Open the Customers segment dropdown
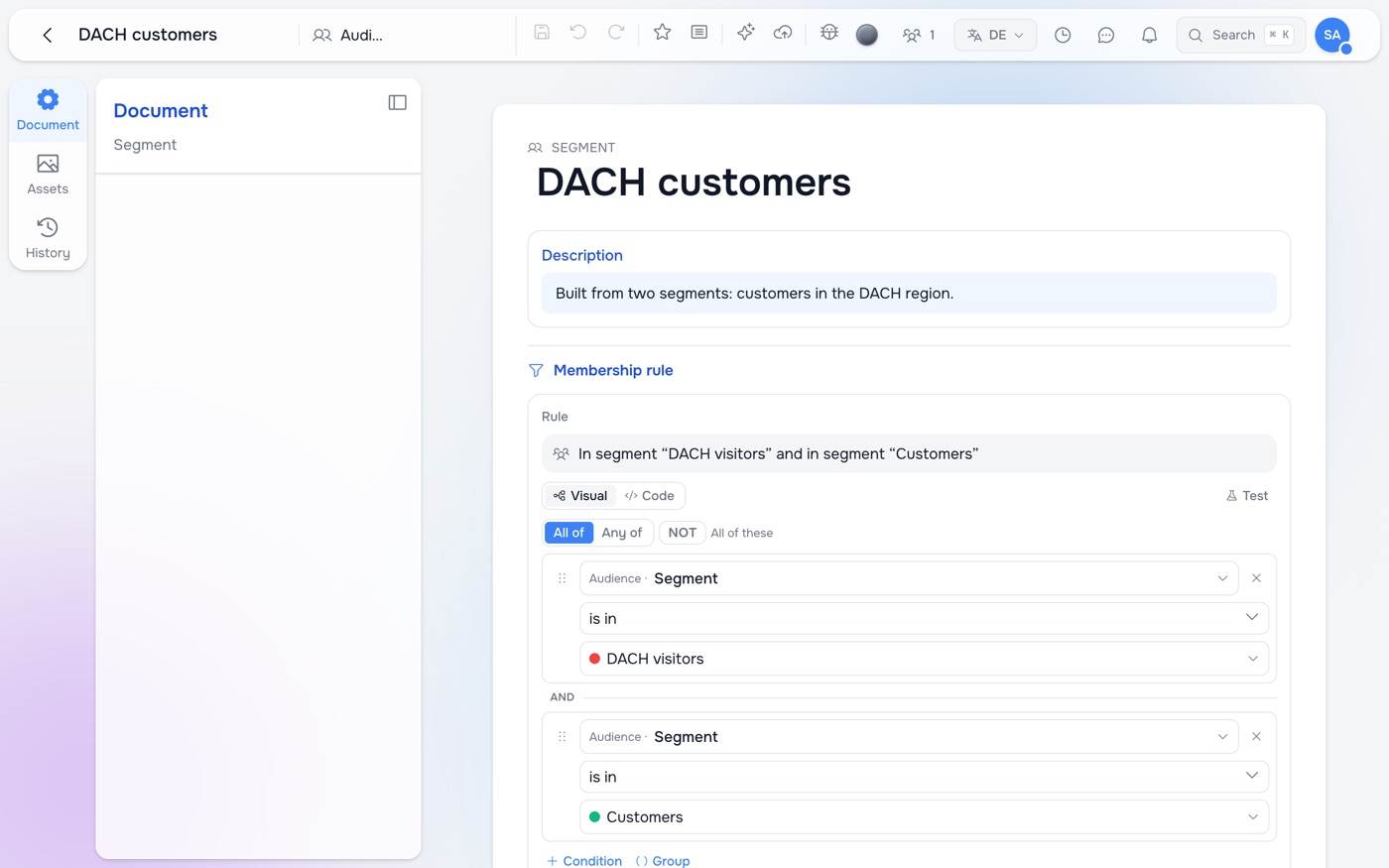 (924, 817)
